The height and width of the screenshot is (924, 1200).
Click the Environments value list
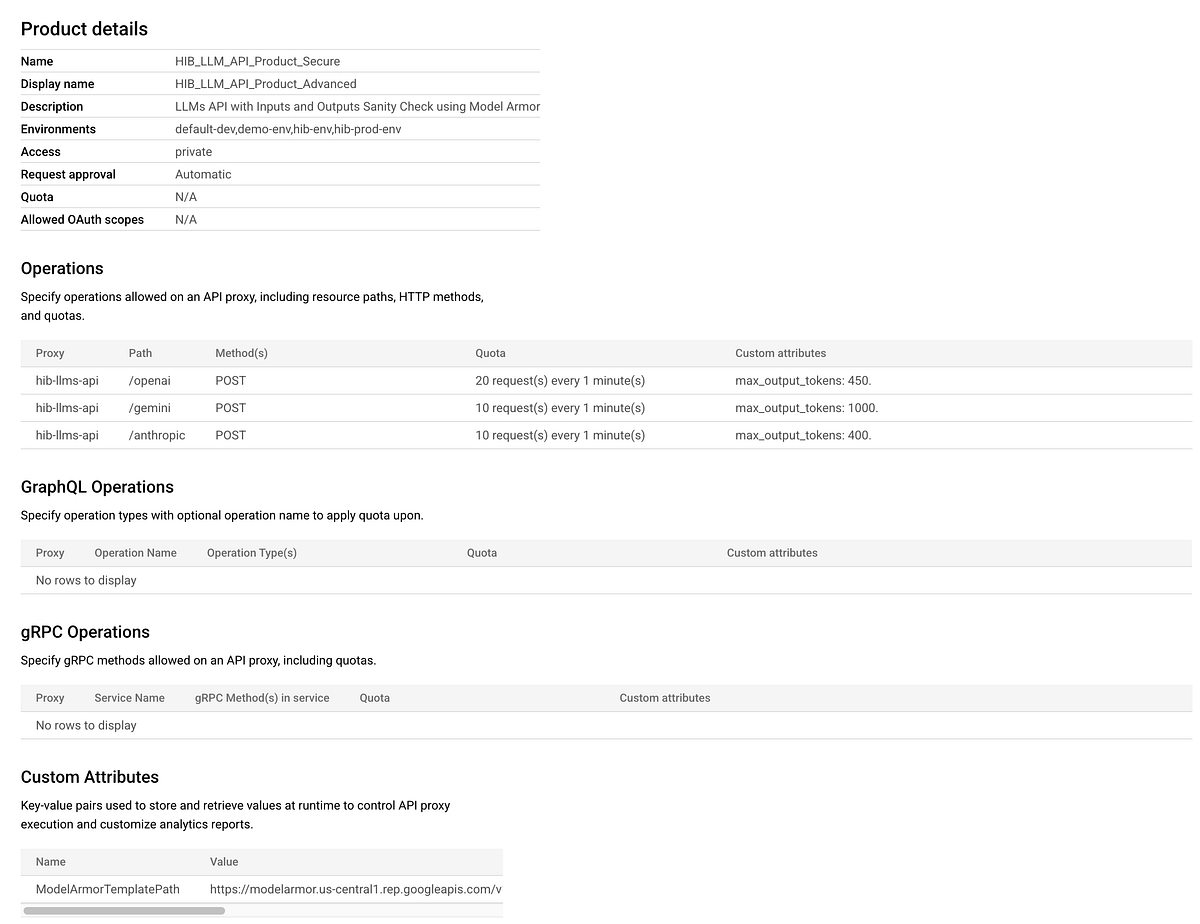pos(288,129)
